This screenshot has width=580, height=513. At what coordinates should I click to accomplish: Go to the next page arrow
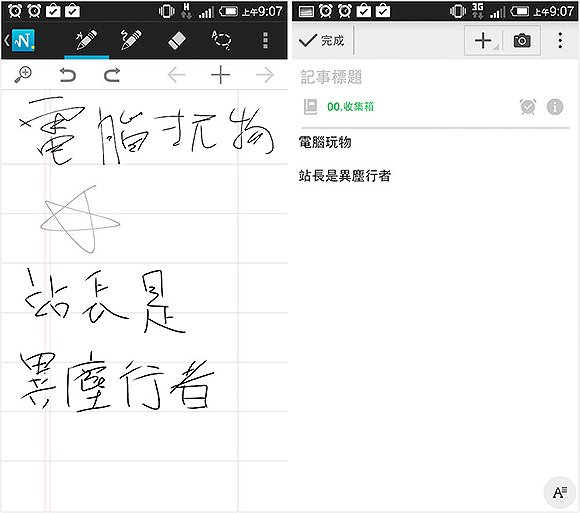265,75
